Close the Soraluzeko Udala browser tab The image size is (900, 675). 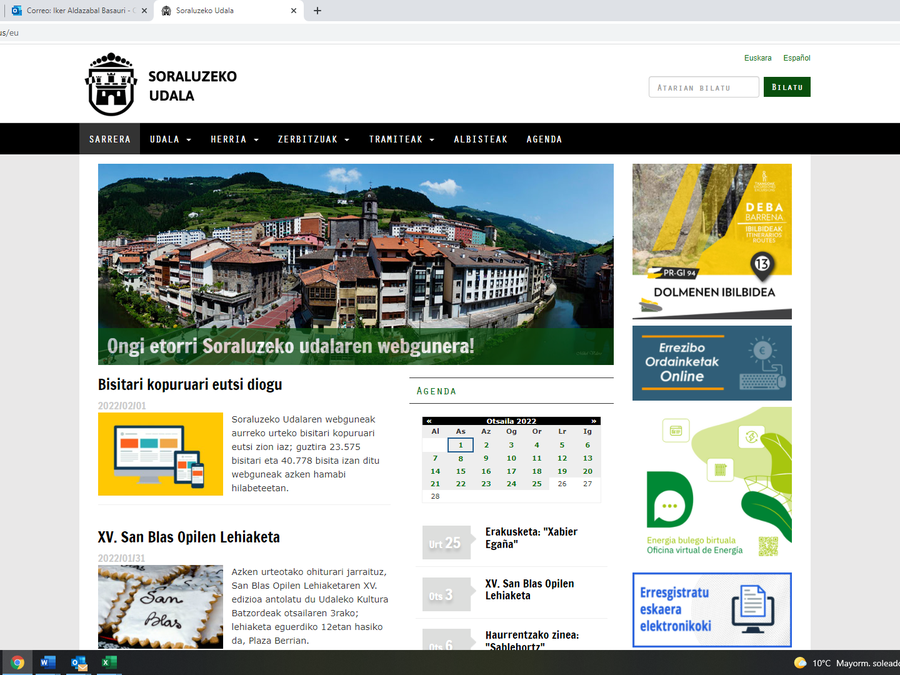coord(294,11)
